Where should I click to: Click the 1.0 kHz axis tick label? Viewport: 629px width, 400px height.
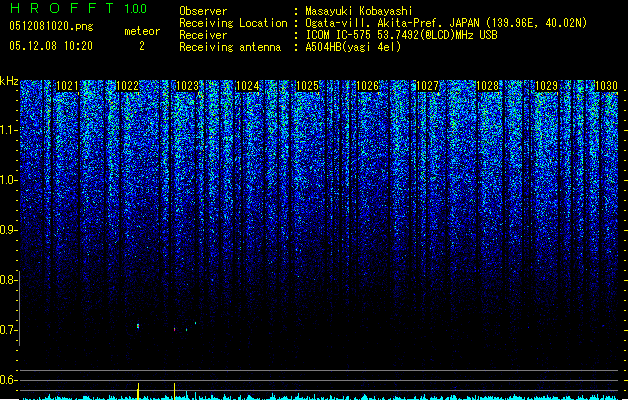(x=9, y=181)
